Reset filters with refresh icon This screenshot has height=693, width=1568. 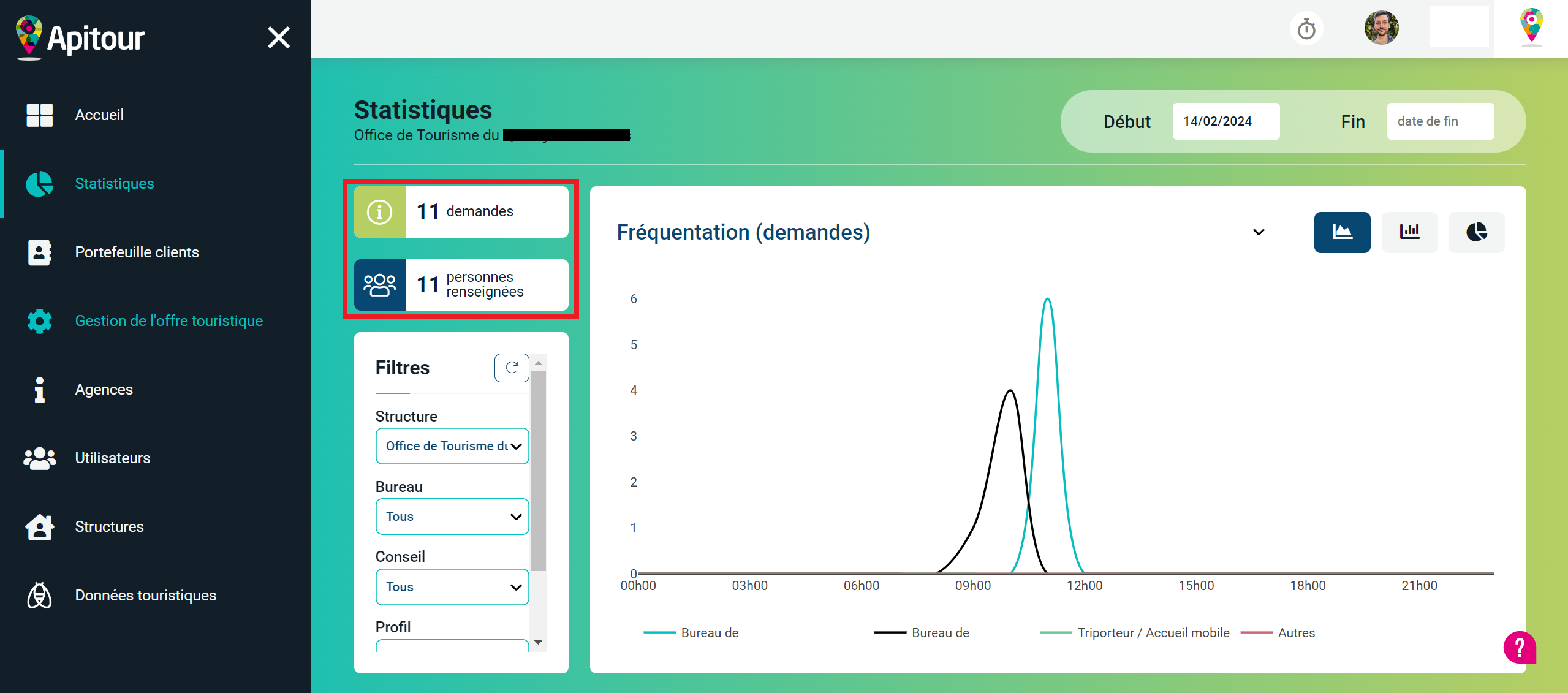click(x=512, y=368)
